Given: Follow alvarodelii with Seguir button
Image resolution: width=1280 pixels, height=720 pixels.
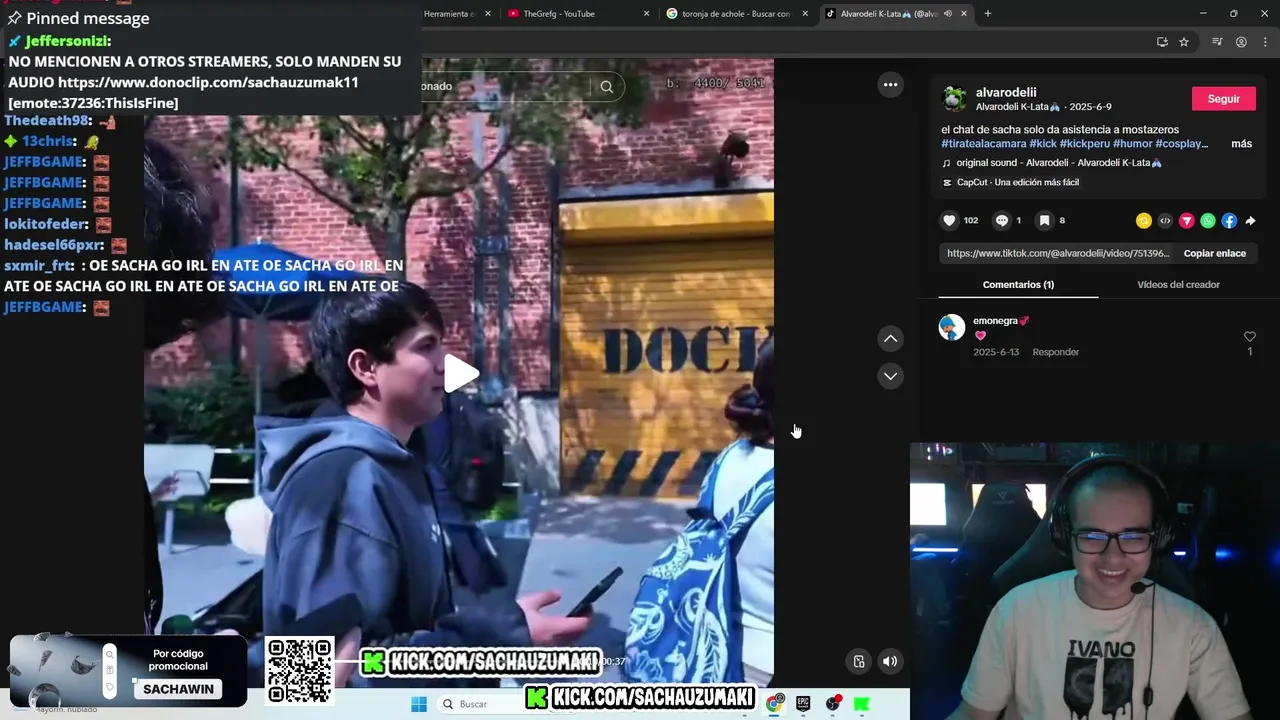Looking at the screenshot, I should (x=1223, y=99).
